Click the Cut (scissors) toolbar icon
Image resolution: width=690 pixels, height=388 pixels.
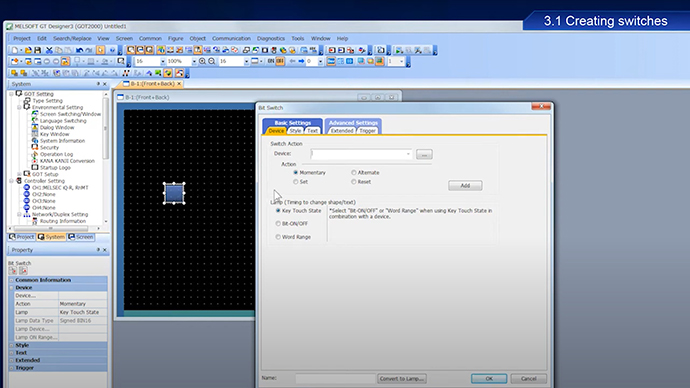(49, 50)
